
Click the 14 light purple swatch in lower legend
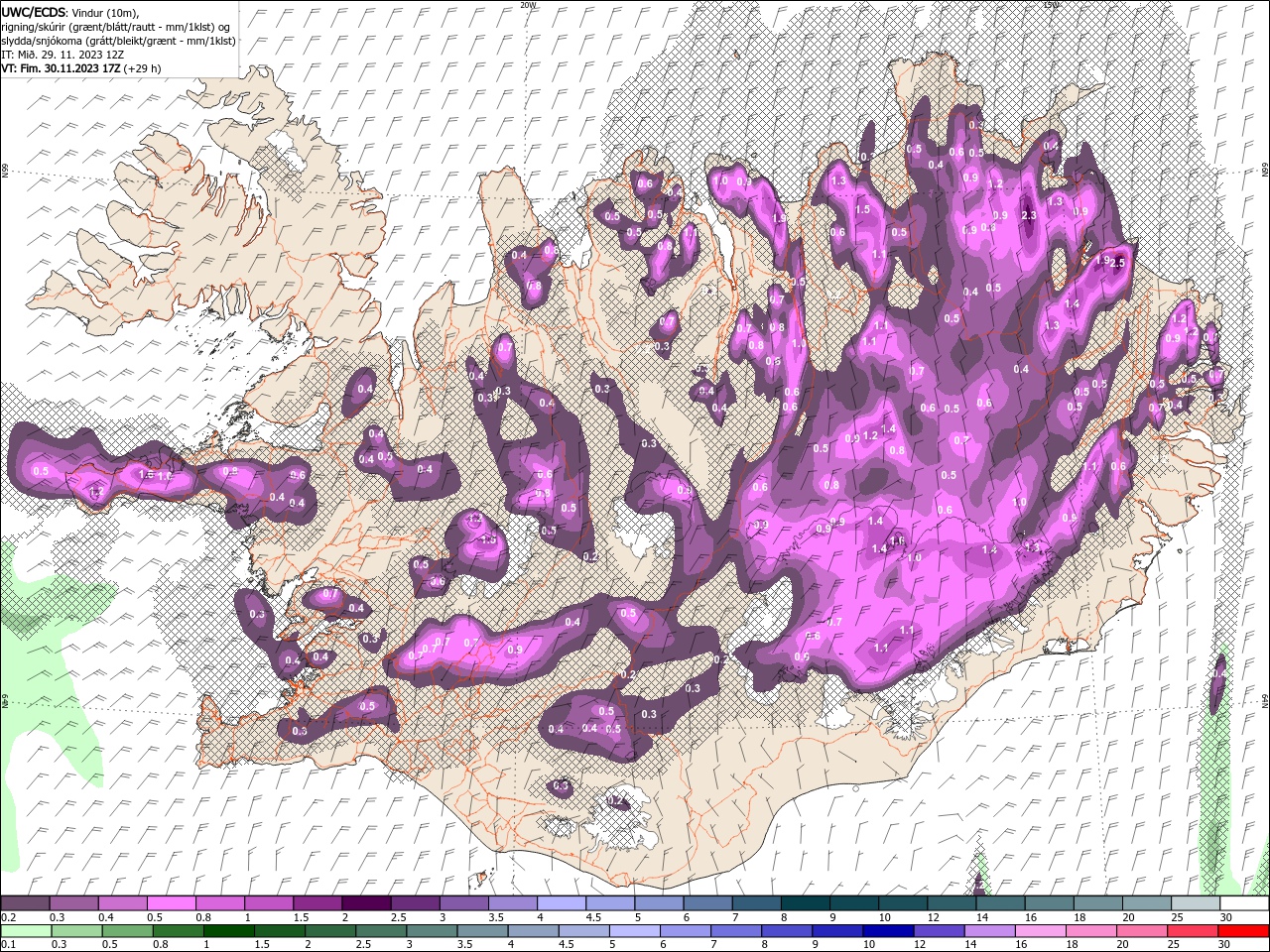[x=990, y=931]
